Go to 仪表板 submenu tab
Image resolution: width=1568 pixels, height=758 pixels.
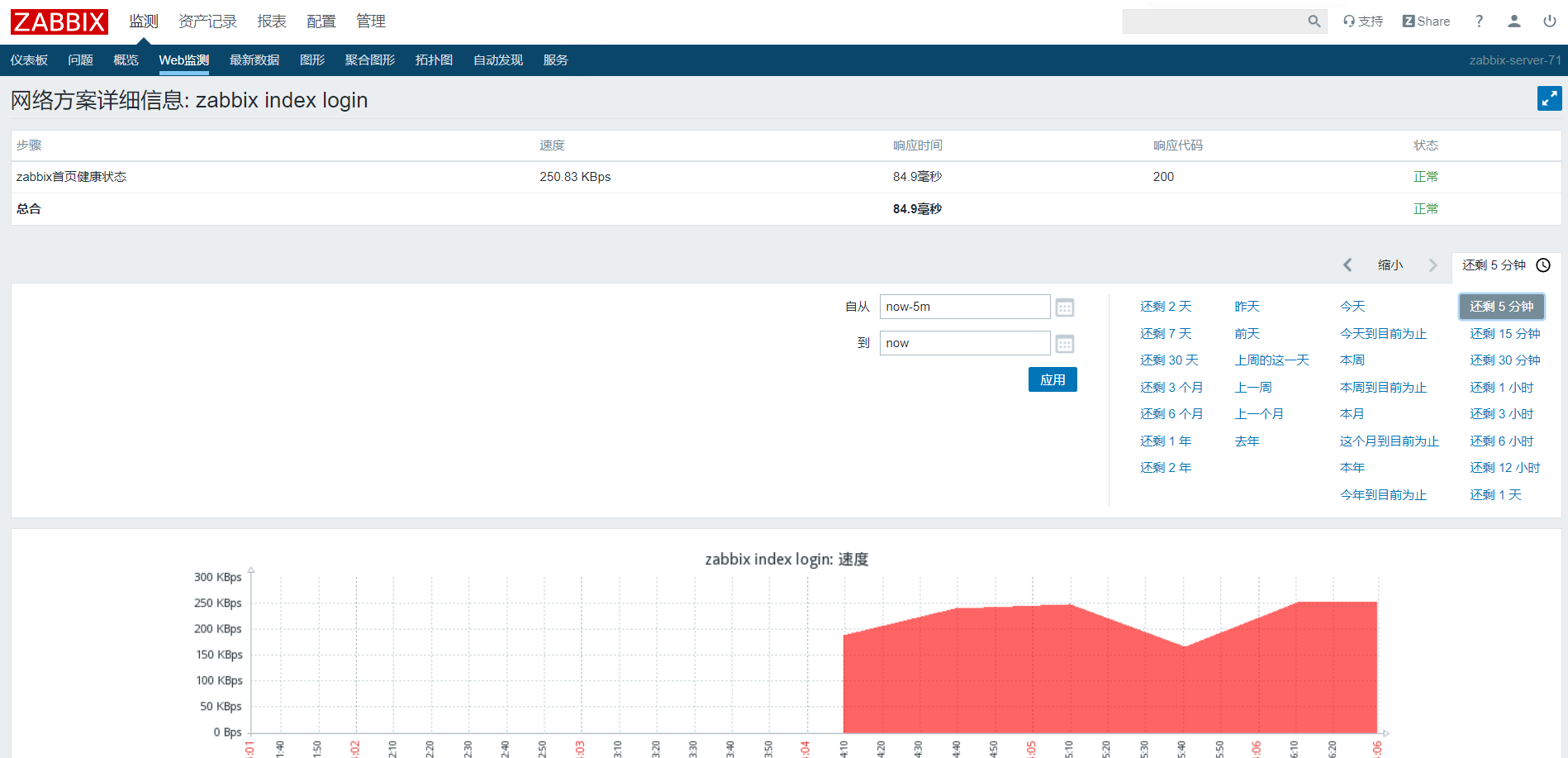click(x=29, y=60)
